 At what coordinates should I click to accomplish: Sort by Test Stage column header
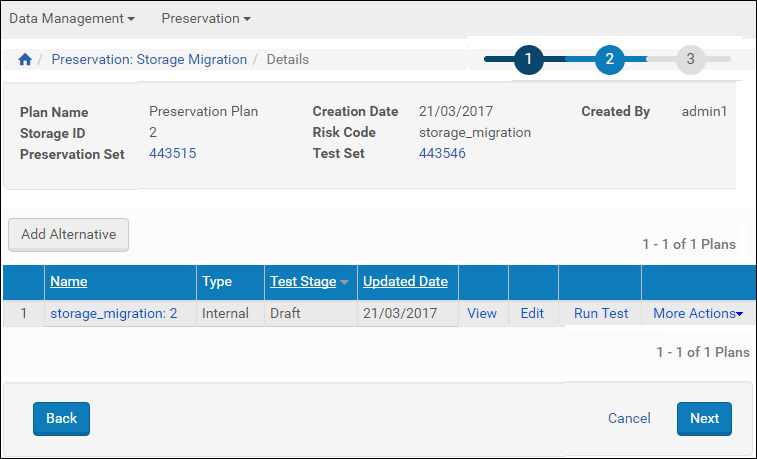click(303, 282)
